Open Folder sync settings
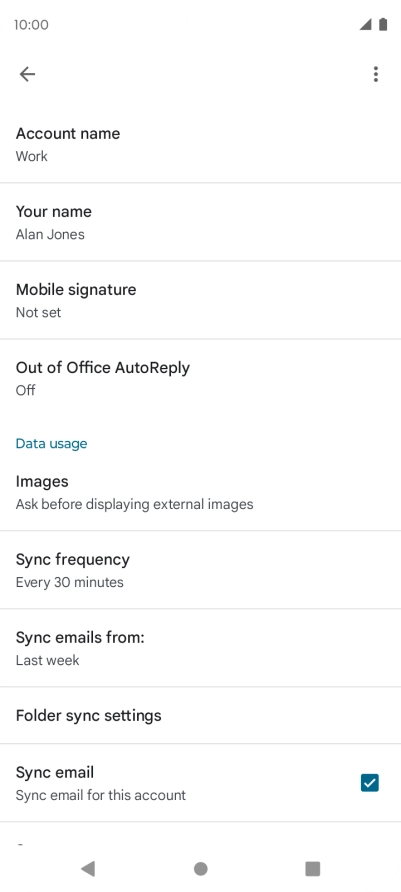Viewport: 401px width, 892px height. click(x=200, y=715)
